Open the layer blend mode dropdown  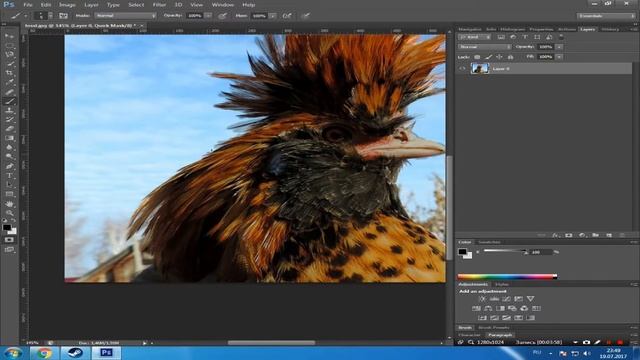pos(484,47)
